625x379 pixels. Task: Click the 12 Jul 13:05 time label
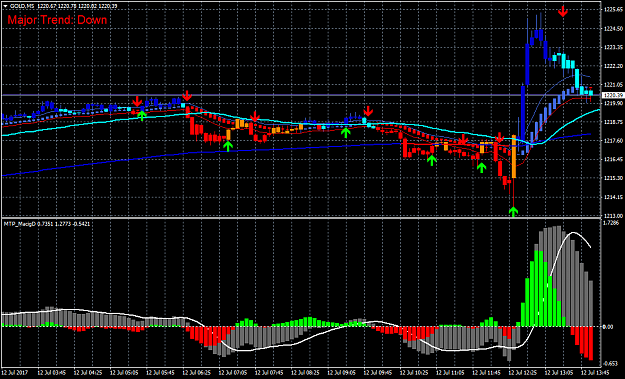560,373
